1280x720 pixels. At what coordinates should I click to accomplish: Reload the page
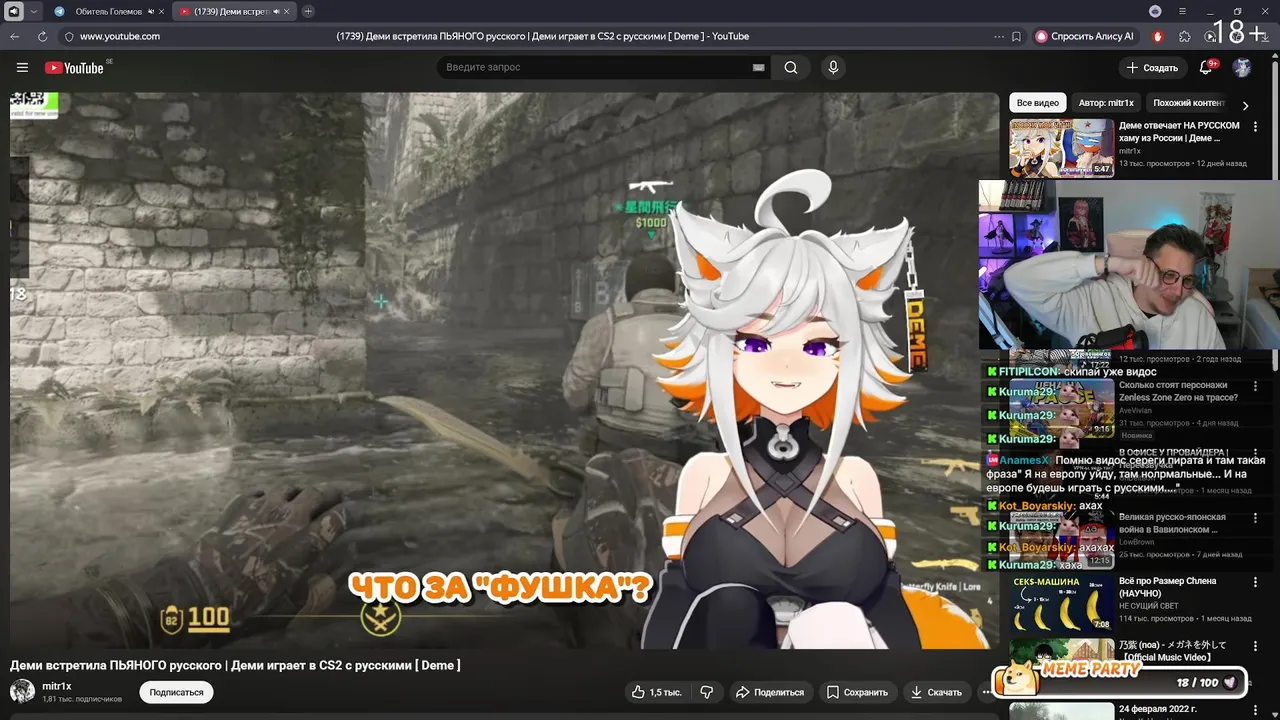(x=42, y=36)
